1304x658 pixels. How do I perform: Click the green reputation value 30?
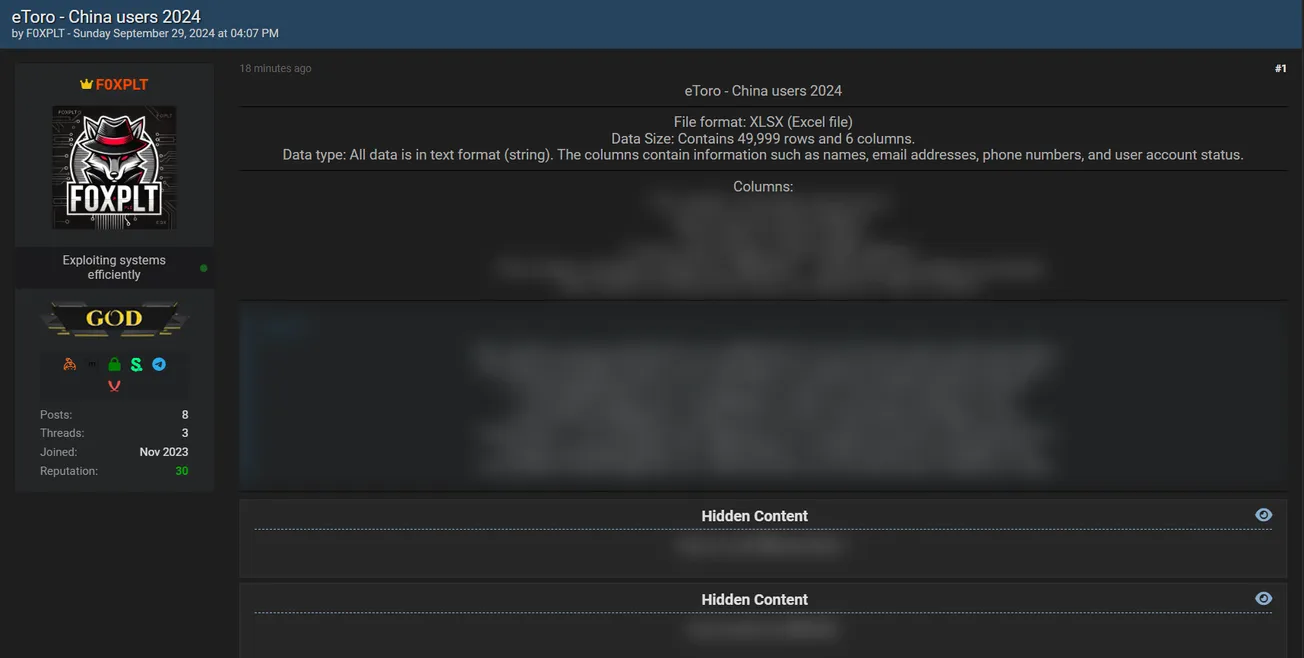click(x=181, y=471)
